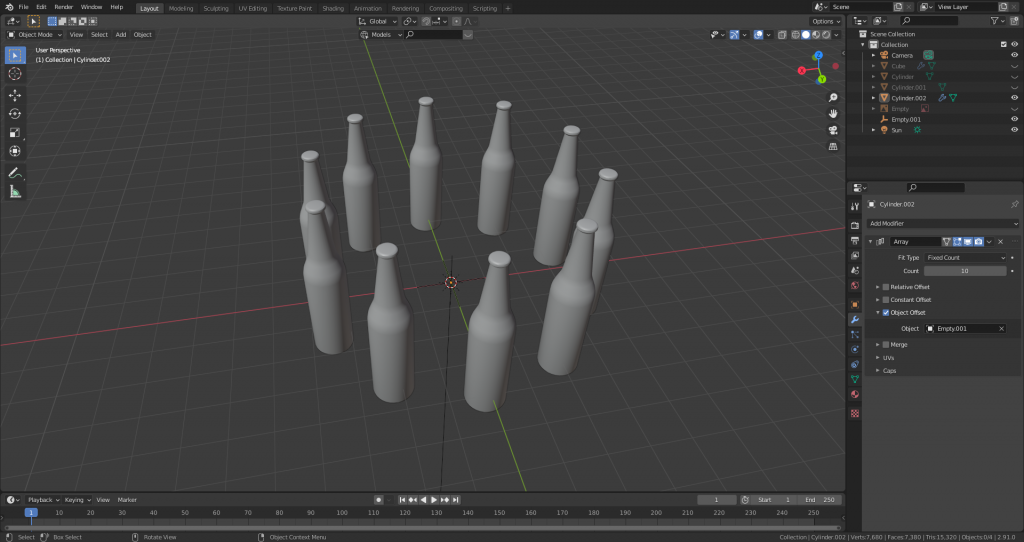1024x542 pixels.
Task: Remove the Array modifier with X
Action: pyautogui.click(x=1000, y=242)
